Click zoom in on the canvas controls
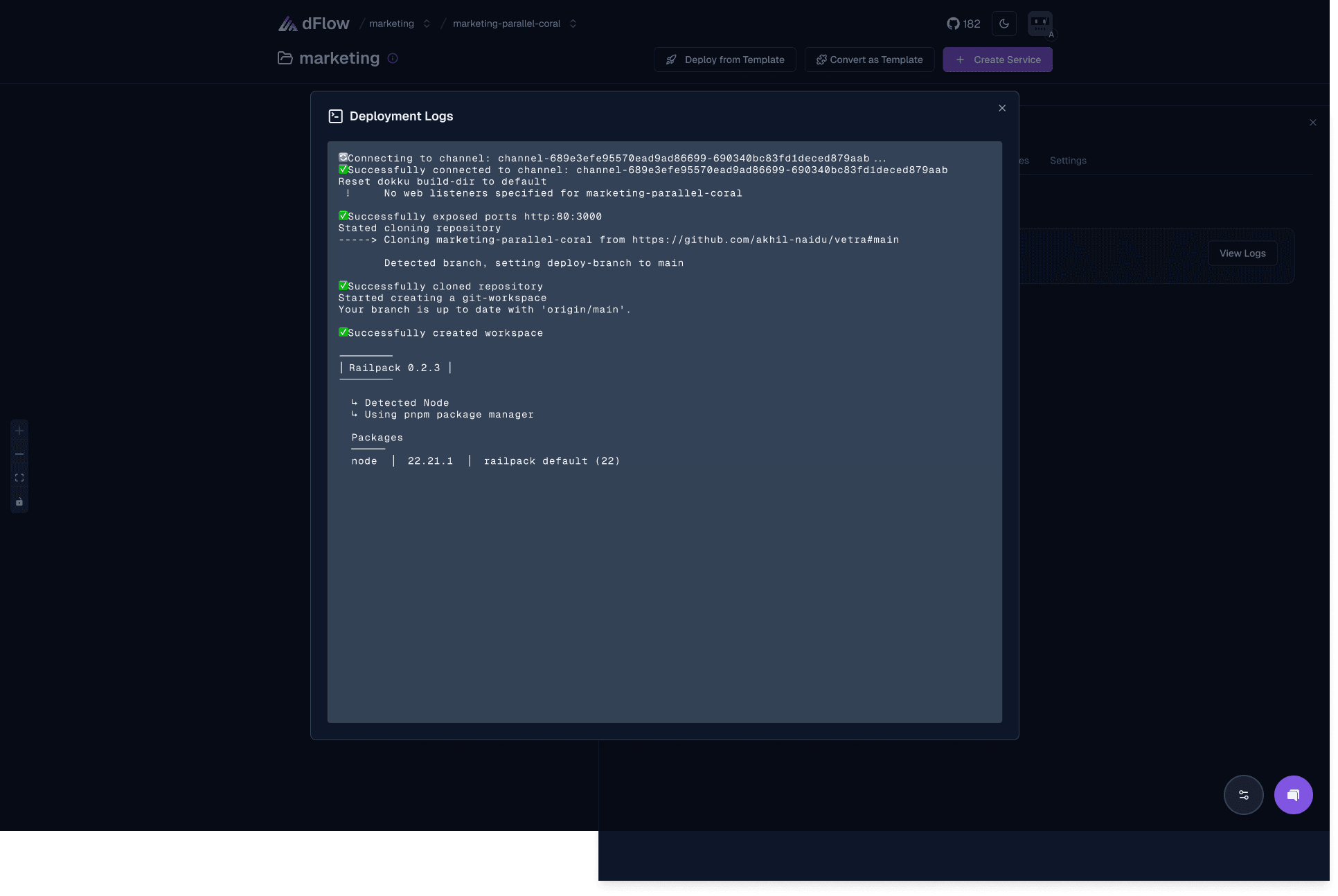Viewport: 1338px width, 896px height. [19, 430]
